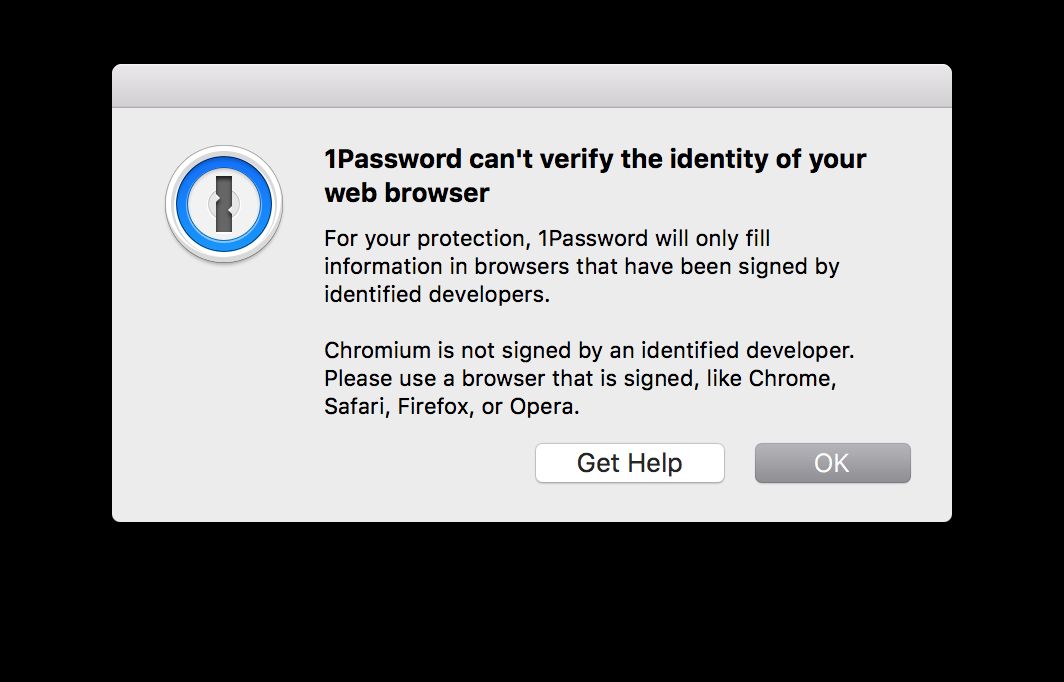Click the "identified developers." text line
The height and width of the screenshot is (682, 1064).
(x=437, y=295)
